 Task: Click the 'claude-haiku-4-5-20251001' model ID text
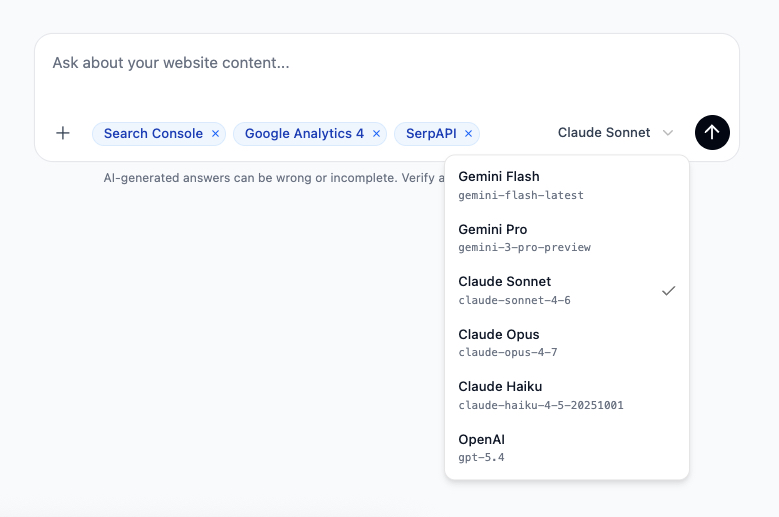coord(541,405)
